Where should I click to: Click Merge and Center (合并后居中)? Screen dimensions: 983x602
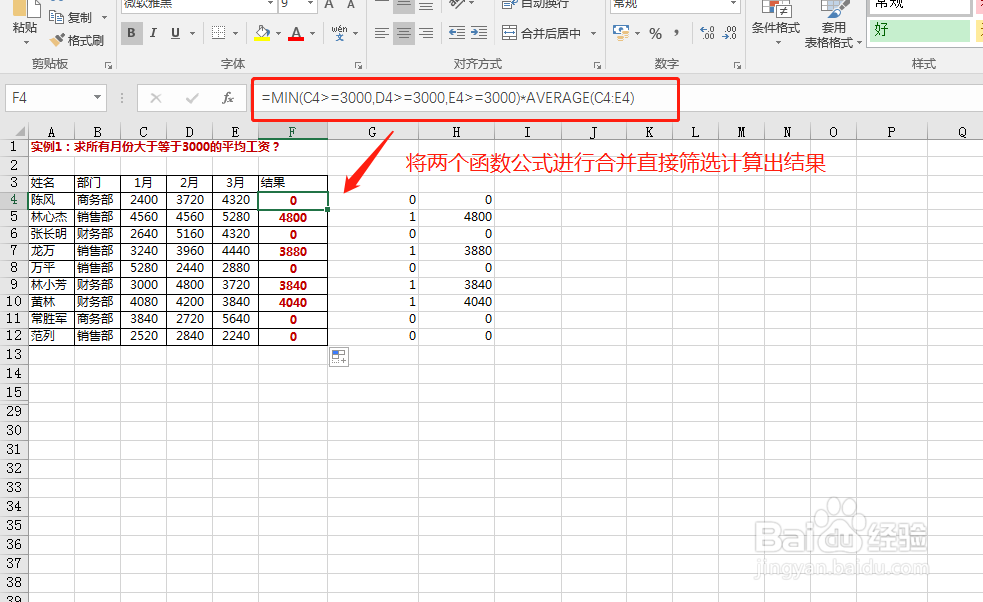pos(542,33)
